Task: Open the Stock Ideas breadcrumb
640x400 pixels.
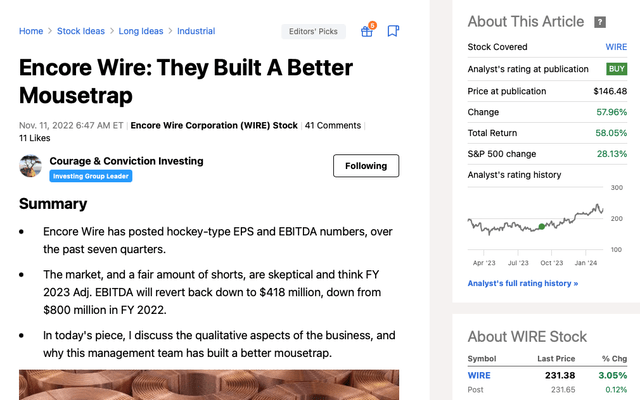Action: click(x=81, y=31)
